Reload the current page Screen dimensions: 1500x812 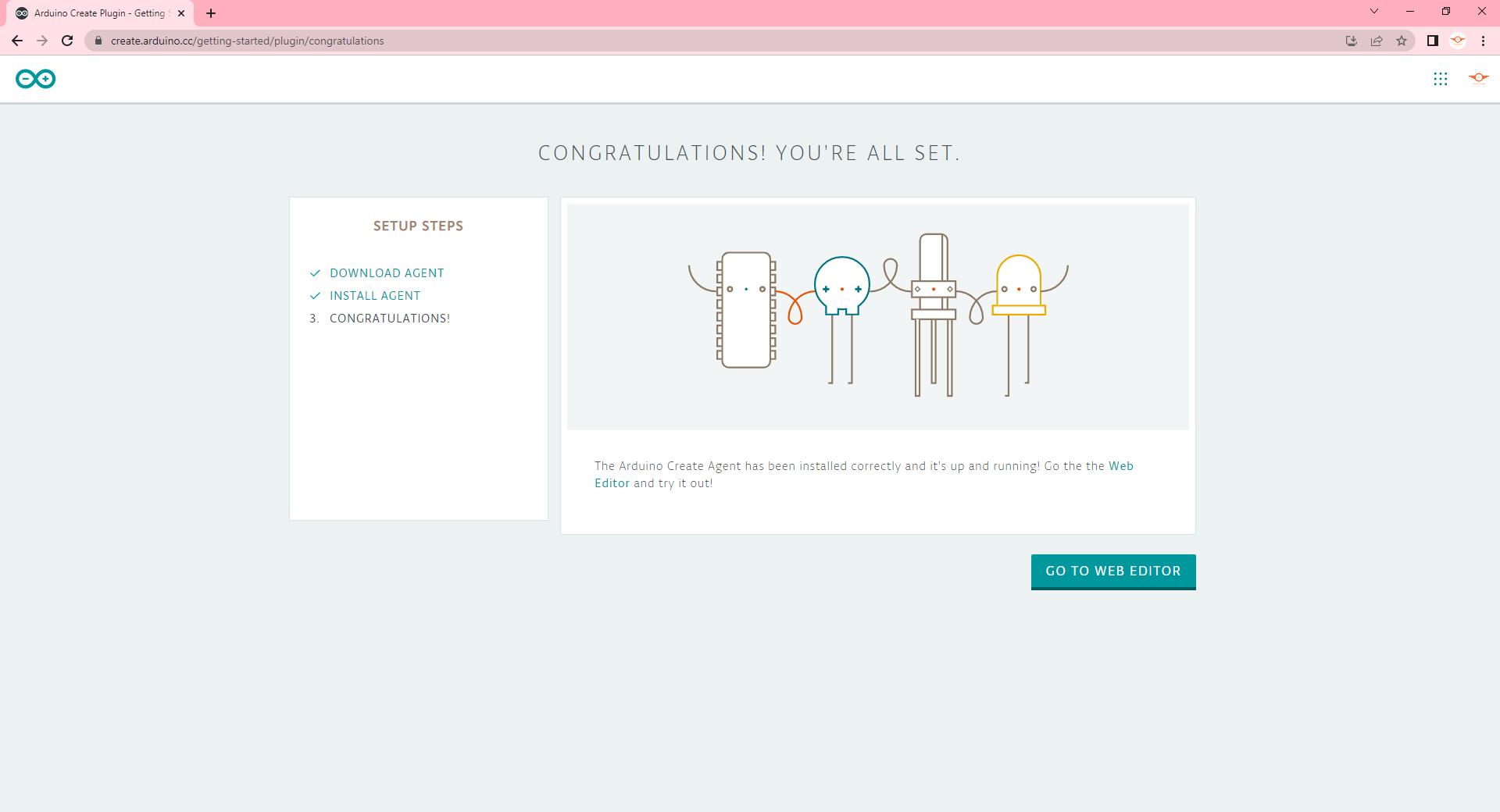(67, 41)
